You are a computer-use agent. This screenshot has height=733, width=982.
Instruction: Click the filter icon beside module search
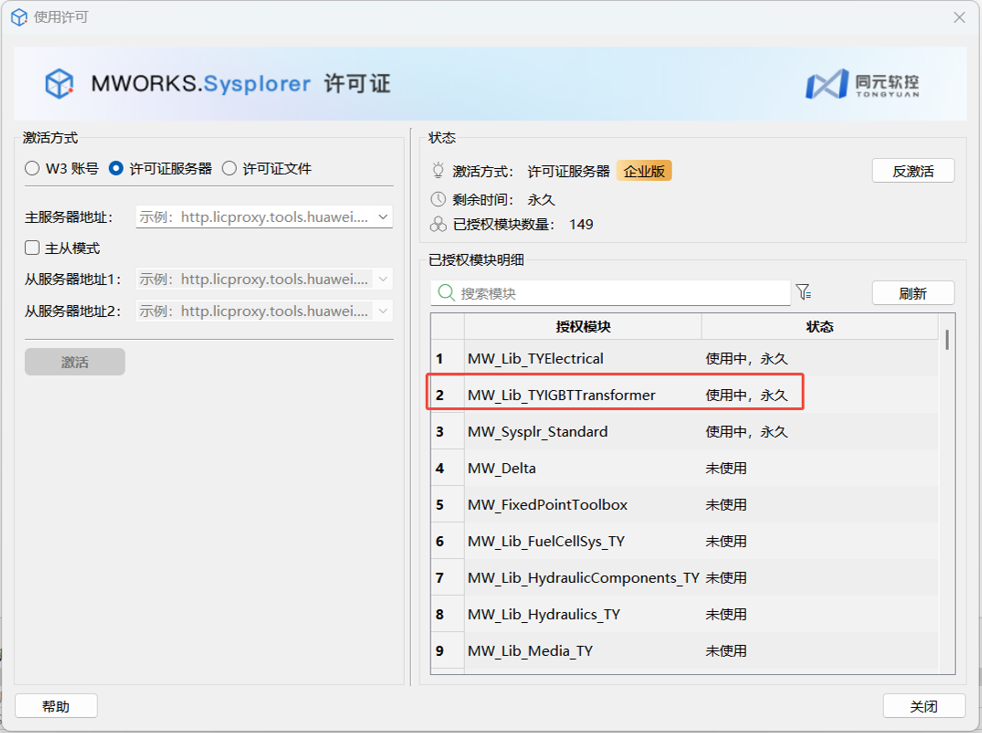tap(804, 292)
